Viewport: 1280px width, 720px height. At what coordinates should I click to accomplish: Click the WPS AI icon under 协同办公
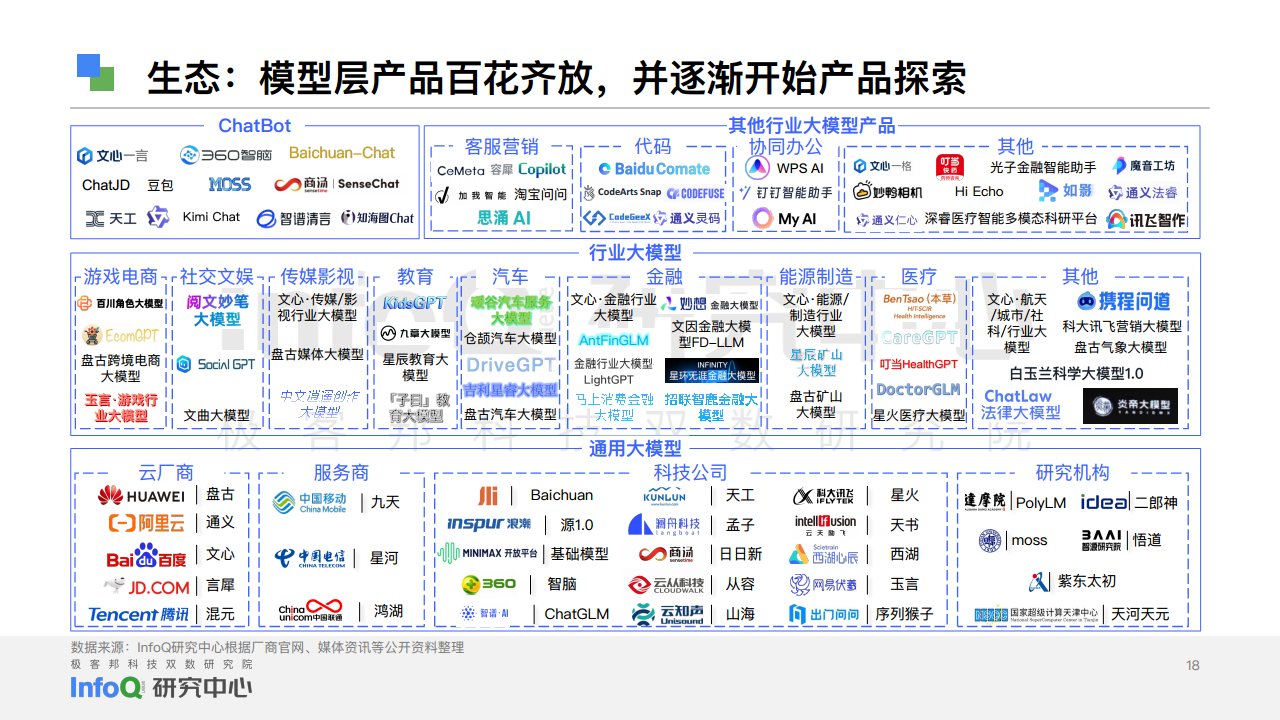click(x=757, y=167)
